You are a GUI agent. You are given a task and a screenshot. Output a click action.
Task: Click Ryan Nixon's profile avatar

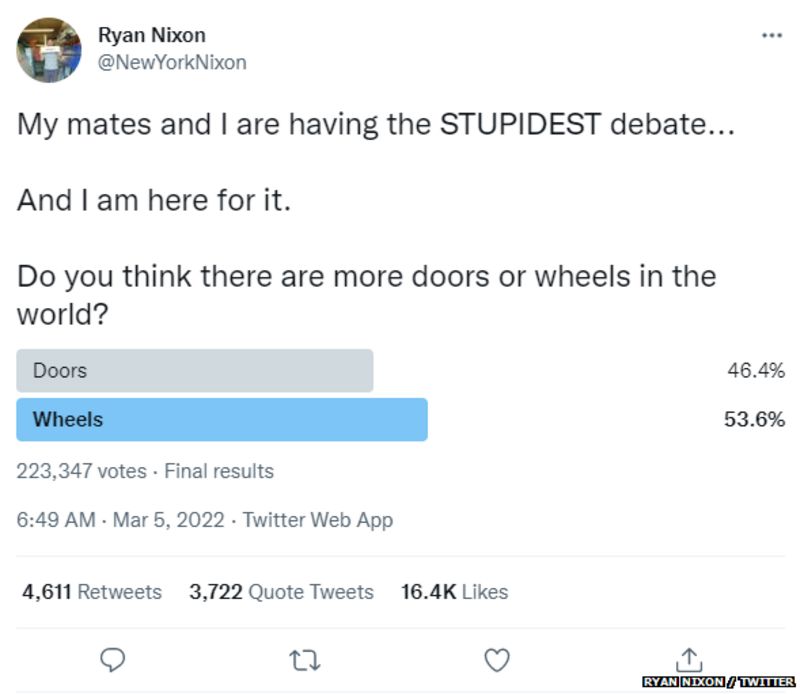coord(49,48)
